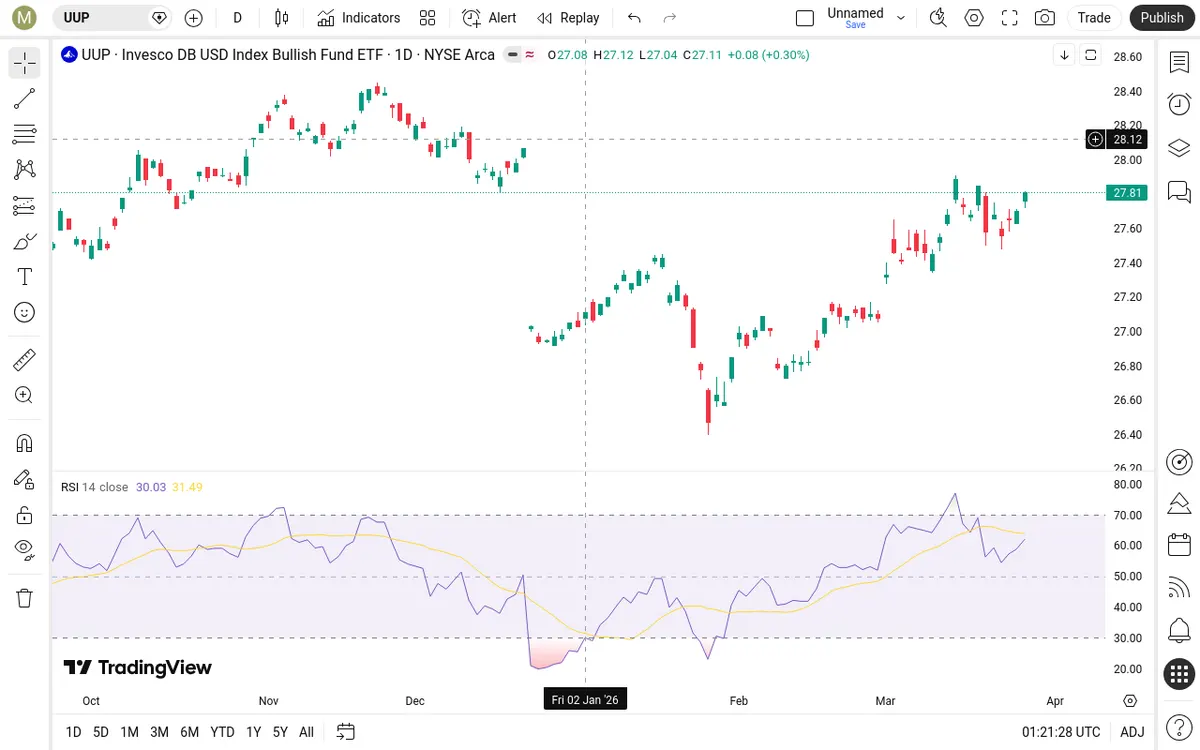Open quick search icon

[938, 18]
